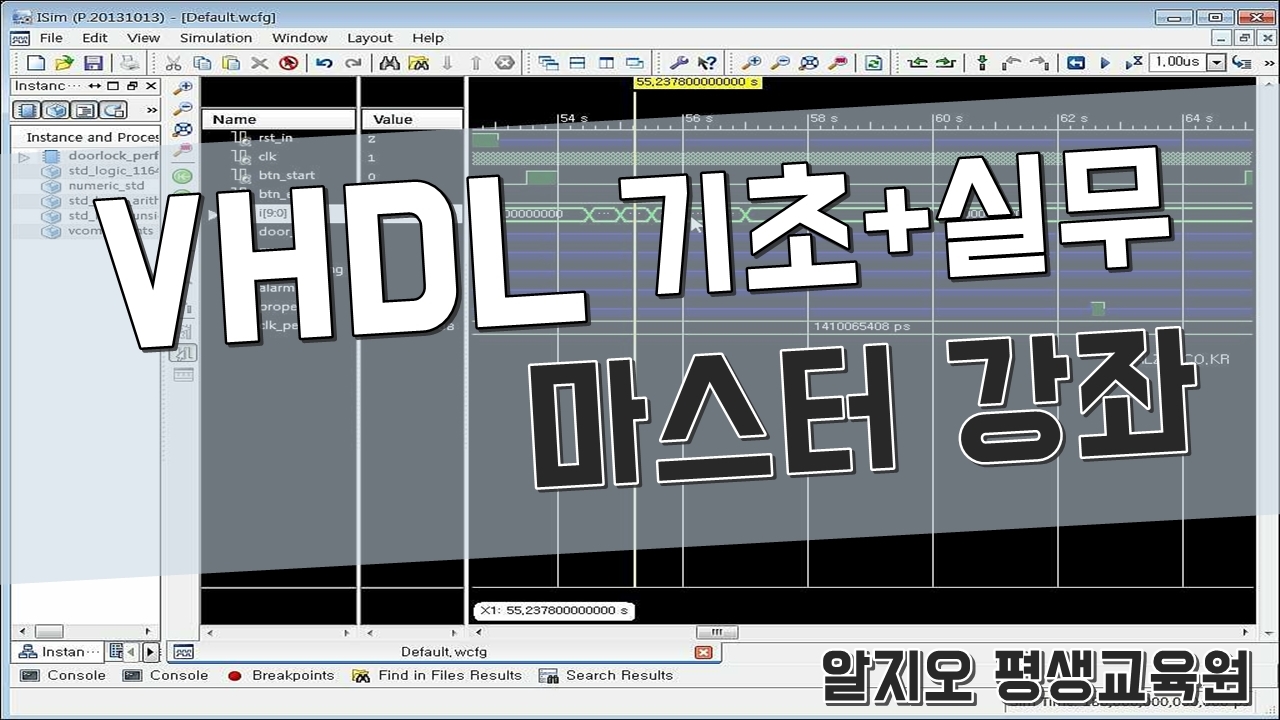The height and width of the screenshot is (720, 1280).
Task: Click the Run All play icon
Action: pos(1105,62)
